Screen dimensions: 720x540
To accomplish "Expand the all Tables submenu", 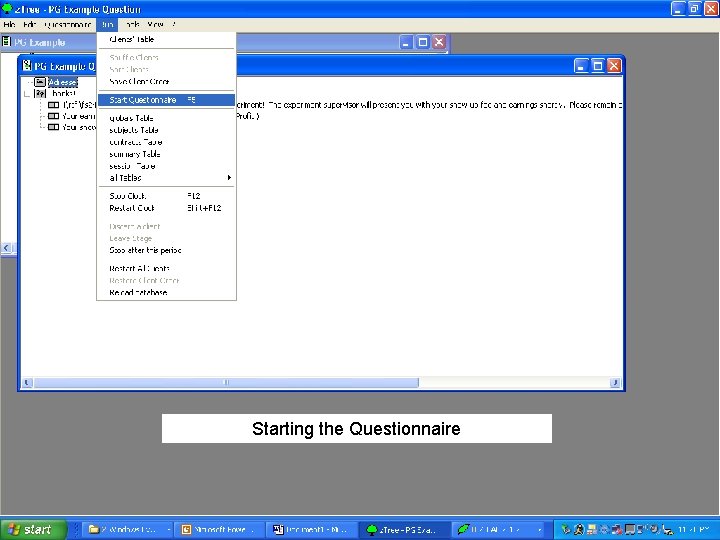I will (x=166, y=178).
